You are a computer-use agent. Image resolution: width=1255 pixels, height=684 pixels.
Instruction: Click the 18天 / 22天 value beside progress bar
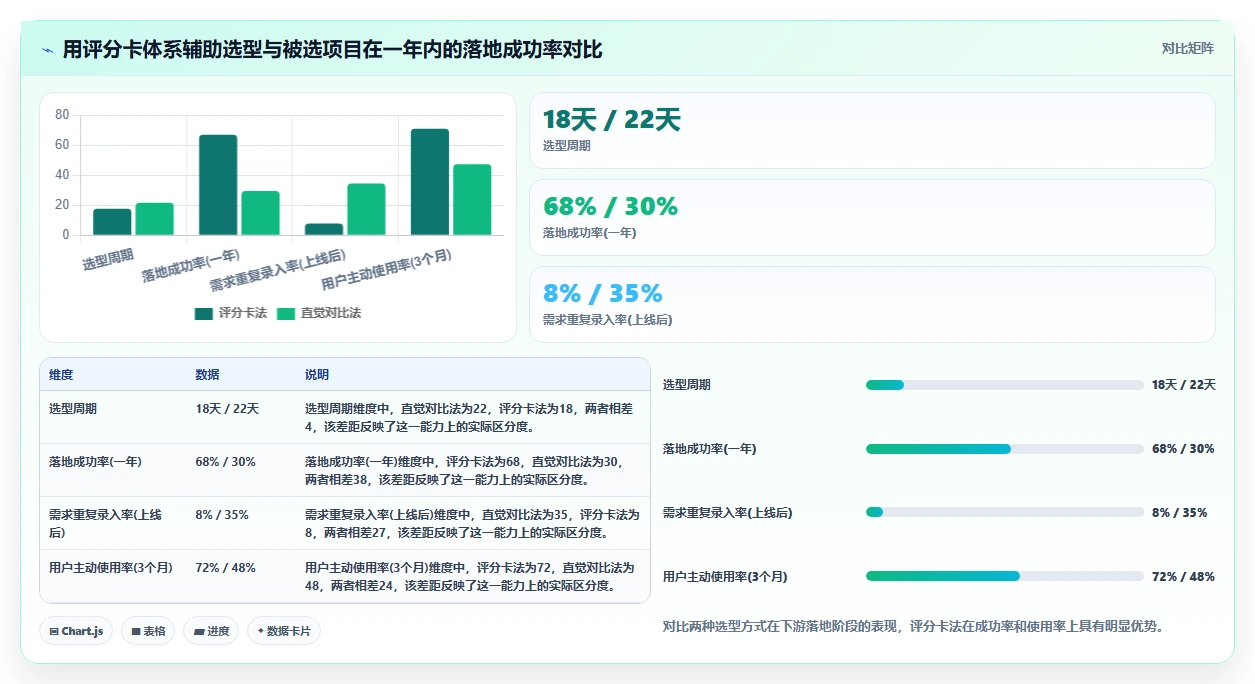[1184, 385]
